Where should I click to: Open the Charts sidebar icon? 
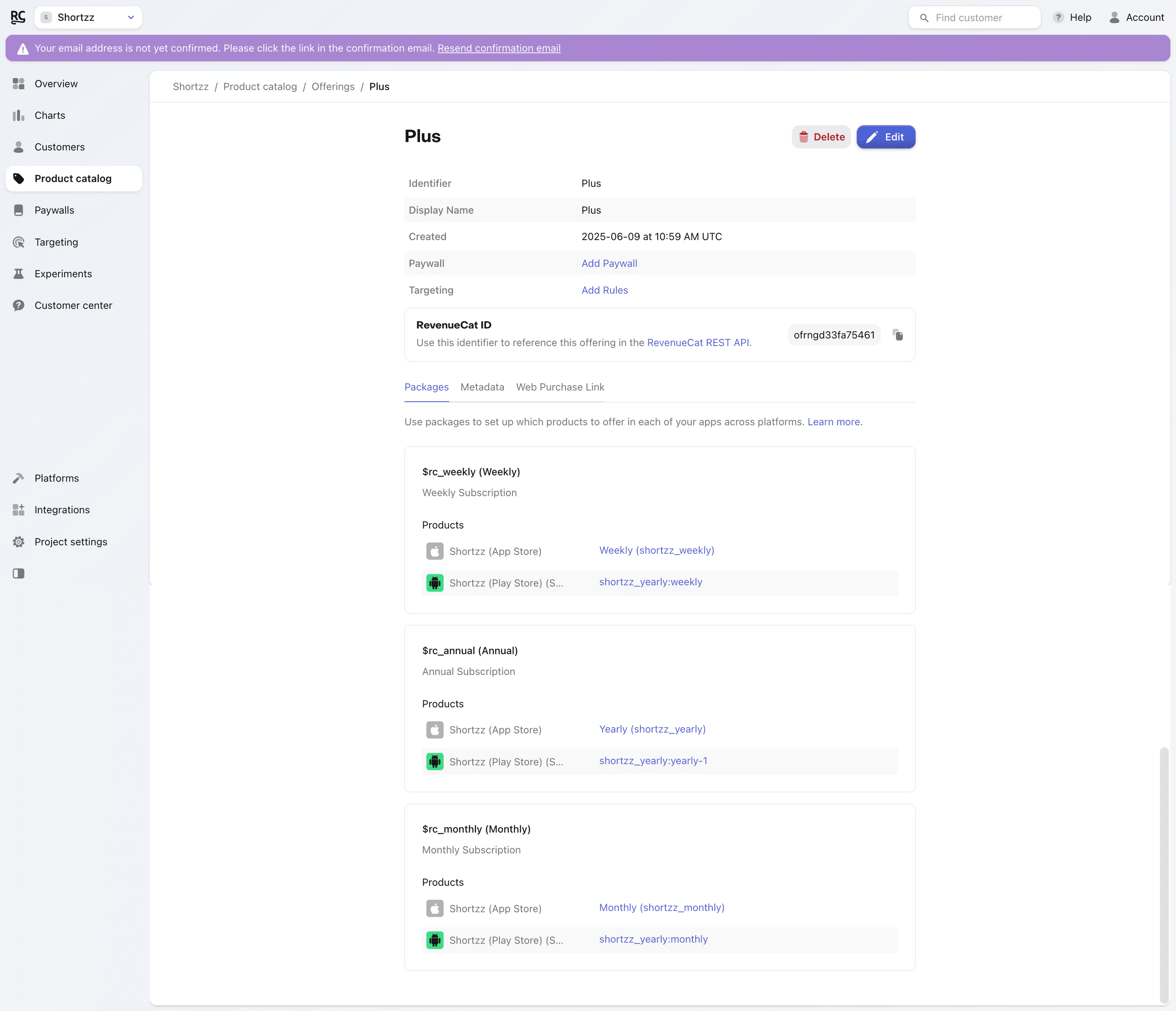(19, 115)
